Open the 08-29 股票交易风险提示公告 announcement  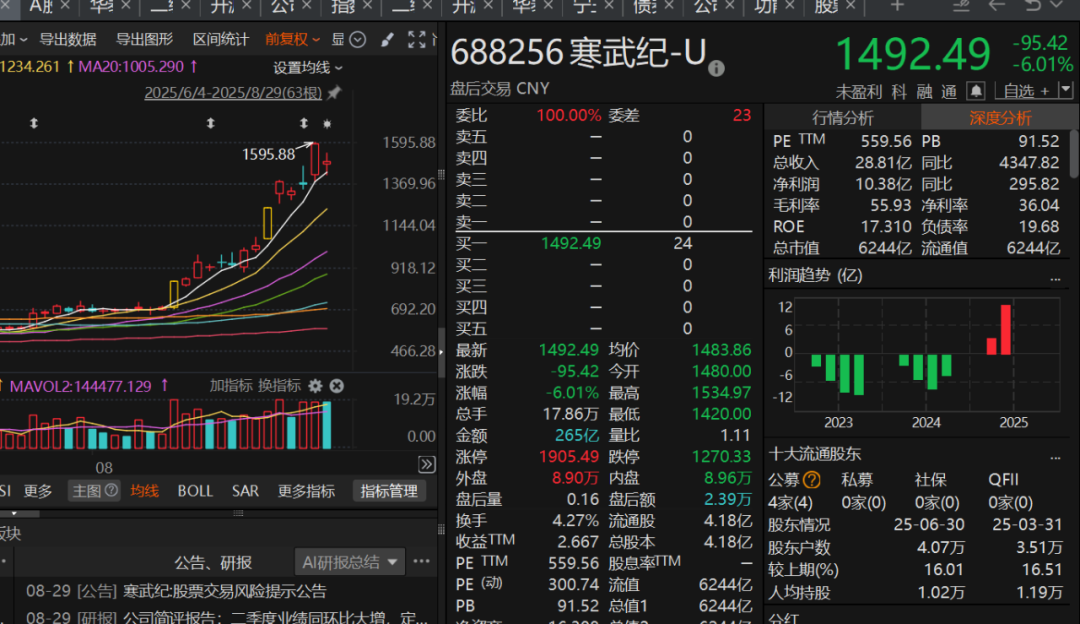click(x=224, y=591)
